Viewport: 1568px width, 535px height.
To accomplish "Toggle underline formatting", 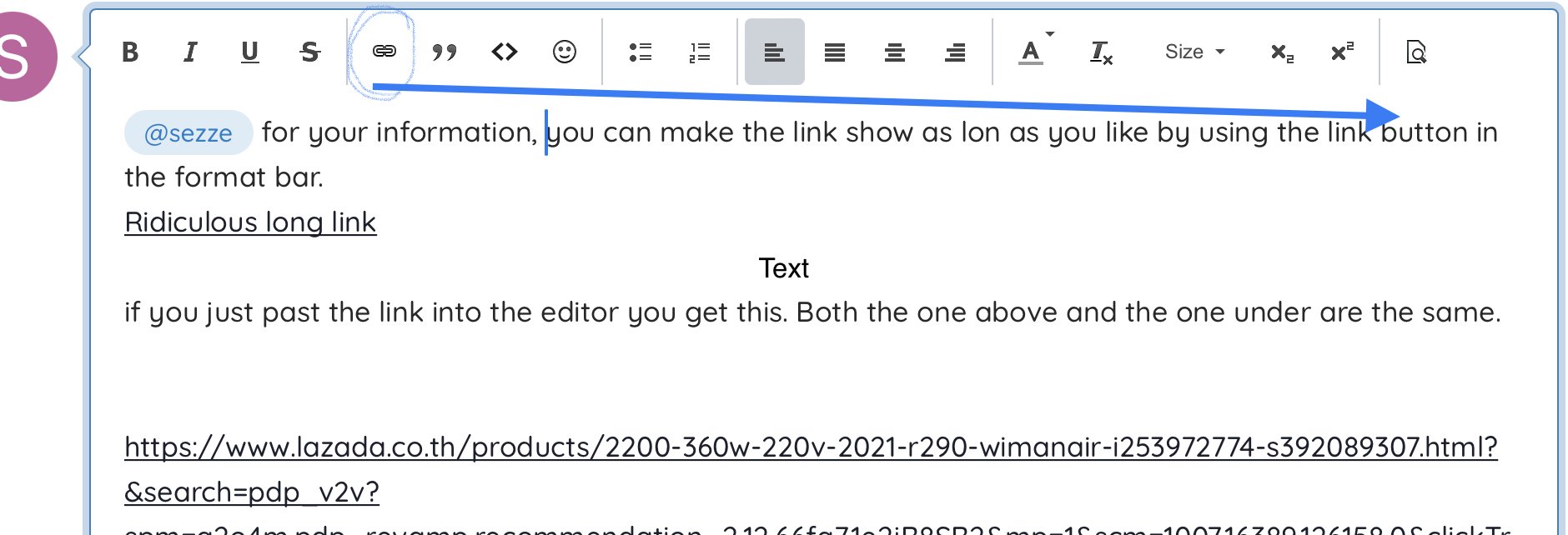I will pyautogui.click(x=249, y=52).
